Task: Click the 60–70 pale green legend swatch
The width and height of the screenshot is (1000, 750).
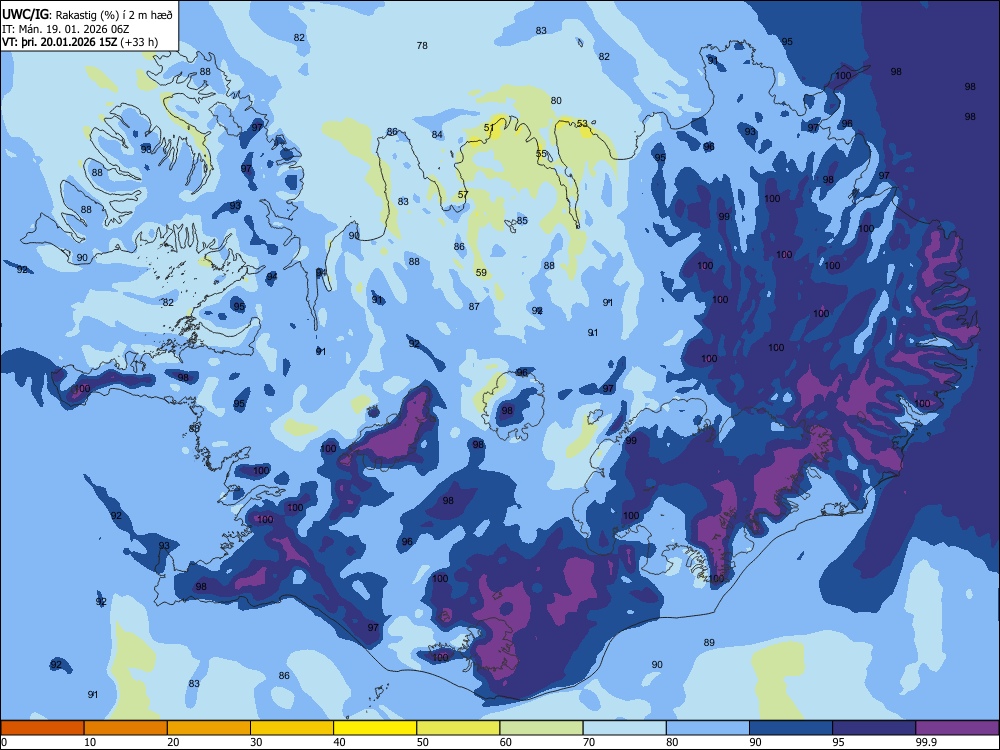Action: [541, 728]
